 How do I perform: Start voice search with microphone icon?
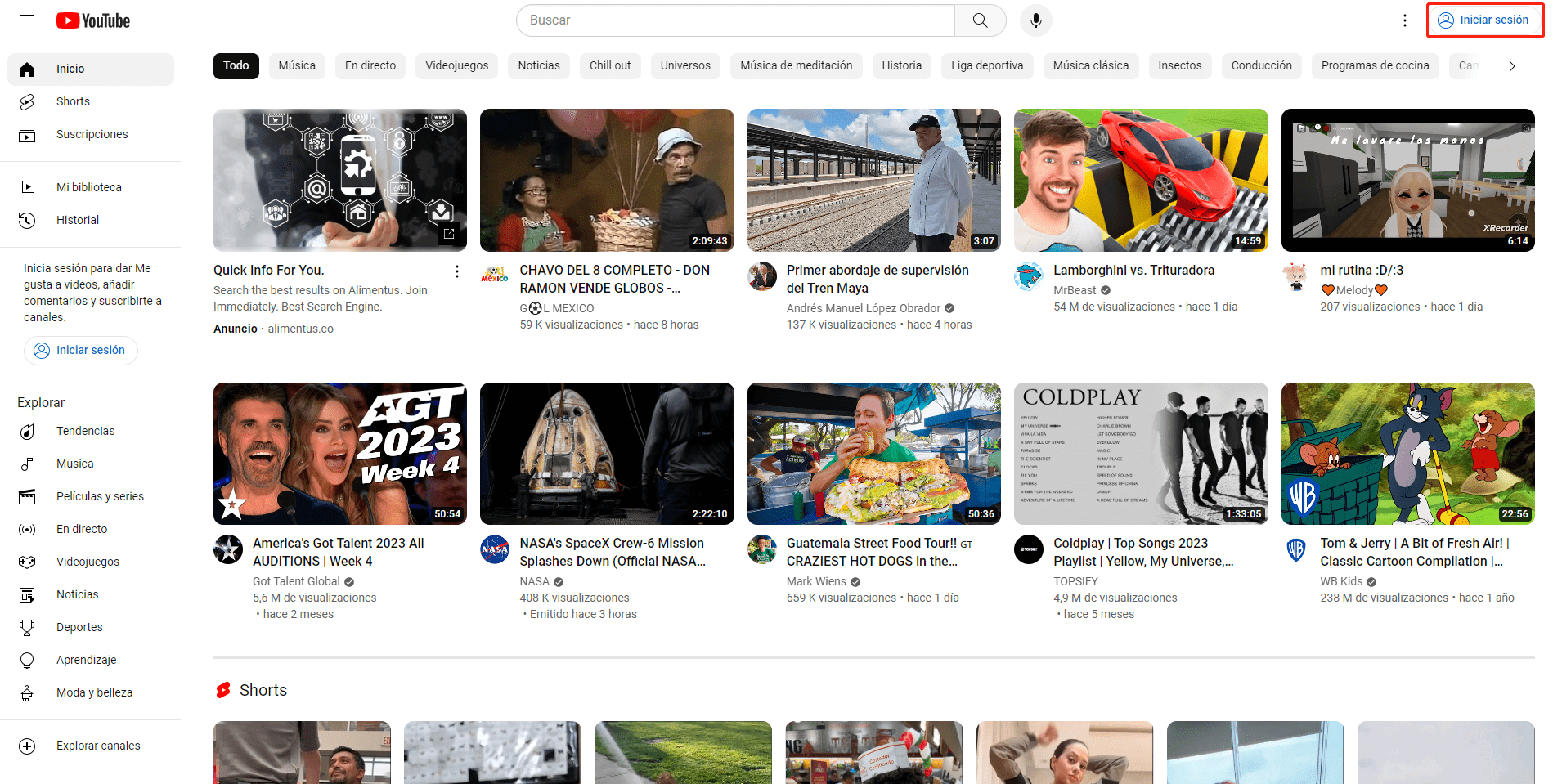pyautogui.click(x=1035, y=20)
